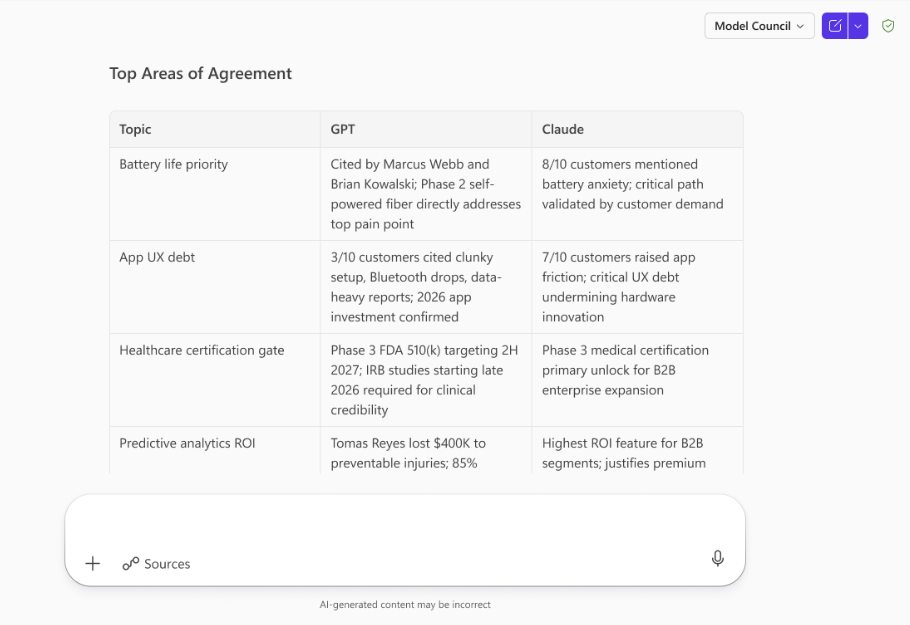Select the GPT column header

343,129
